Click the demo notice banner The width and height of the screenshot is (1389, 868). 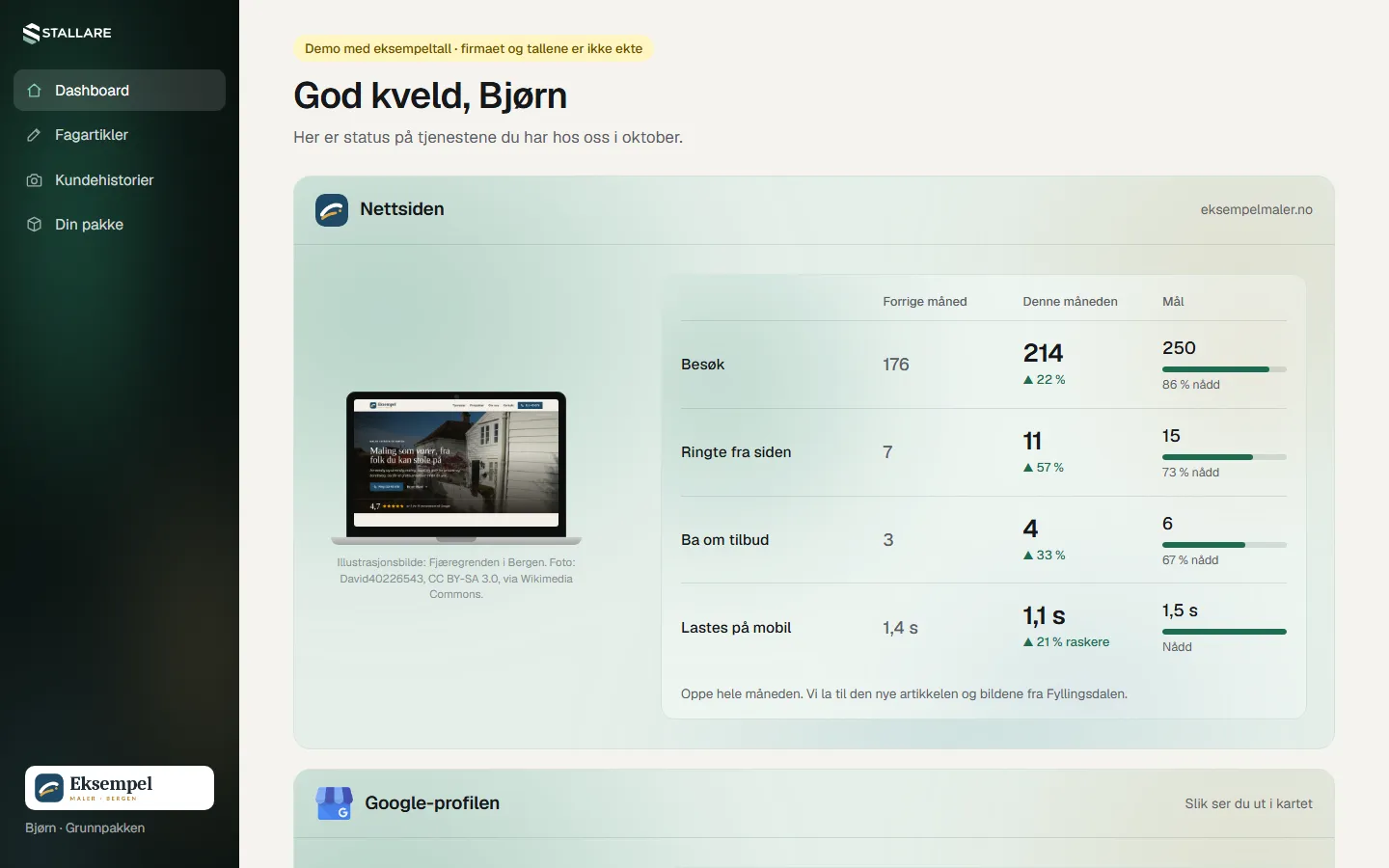point(474,48)
